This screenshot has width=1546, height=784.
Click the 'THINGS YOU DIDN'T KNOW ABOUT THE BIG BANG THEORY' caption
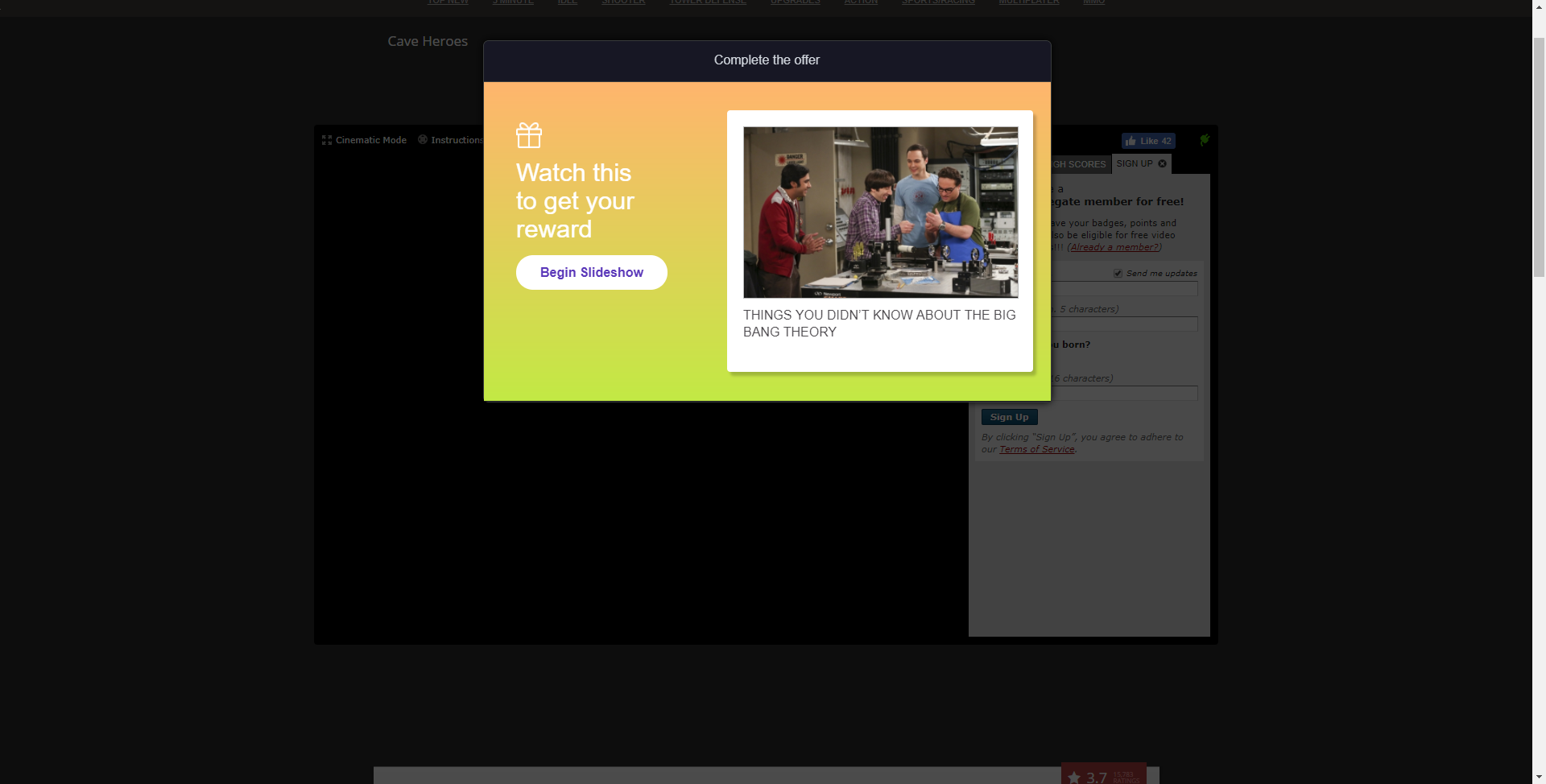[879, 324]
